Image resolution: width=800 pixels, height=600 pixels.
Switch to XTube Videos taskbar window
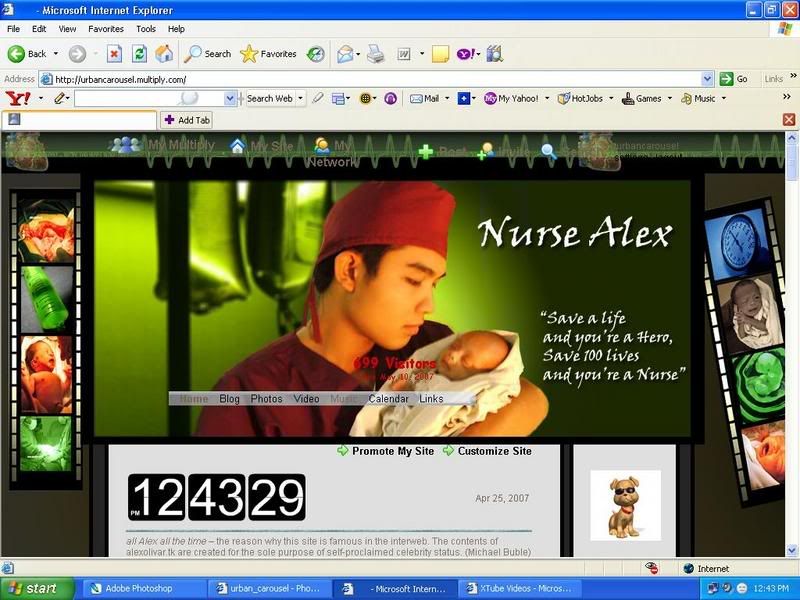coord(520,589)
